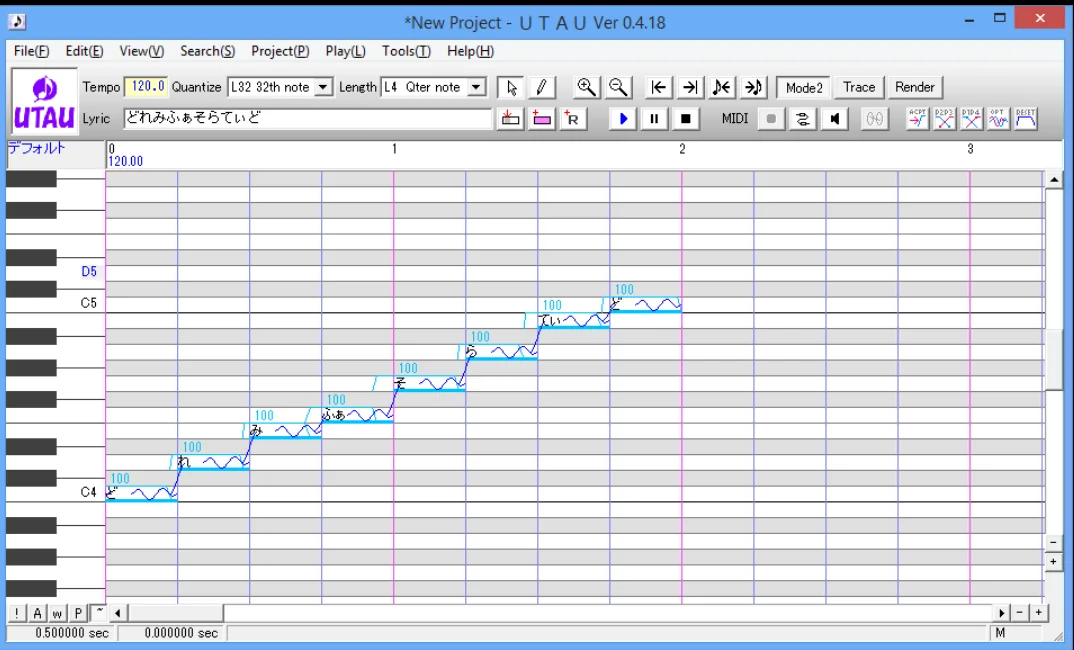The width and height of the screenshot is (1074, 650).
Task: Click the MIDI record button
Action: (x=771, y=118)
